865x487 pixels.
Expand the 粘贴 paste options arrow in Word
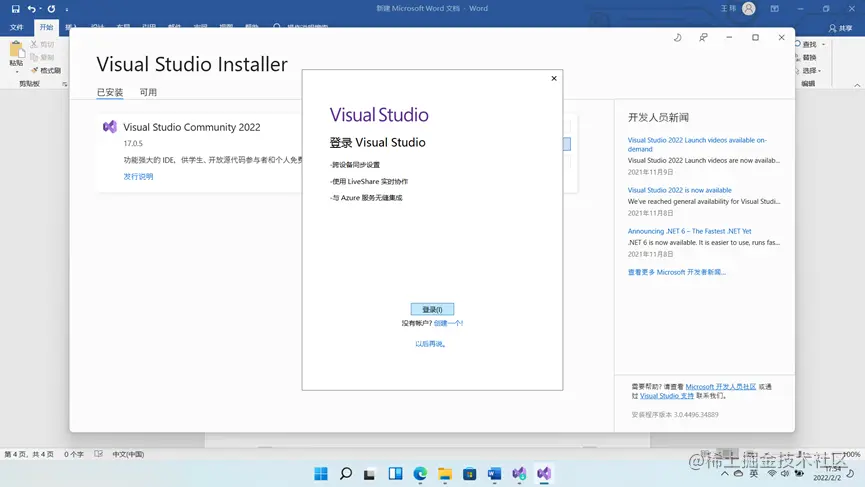17,72
